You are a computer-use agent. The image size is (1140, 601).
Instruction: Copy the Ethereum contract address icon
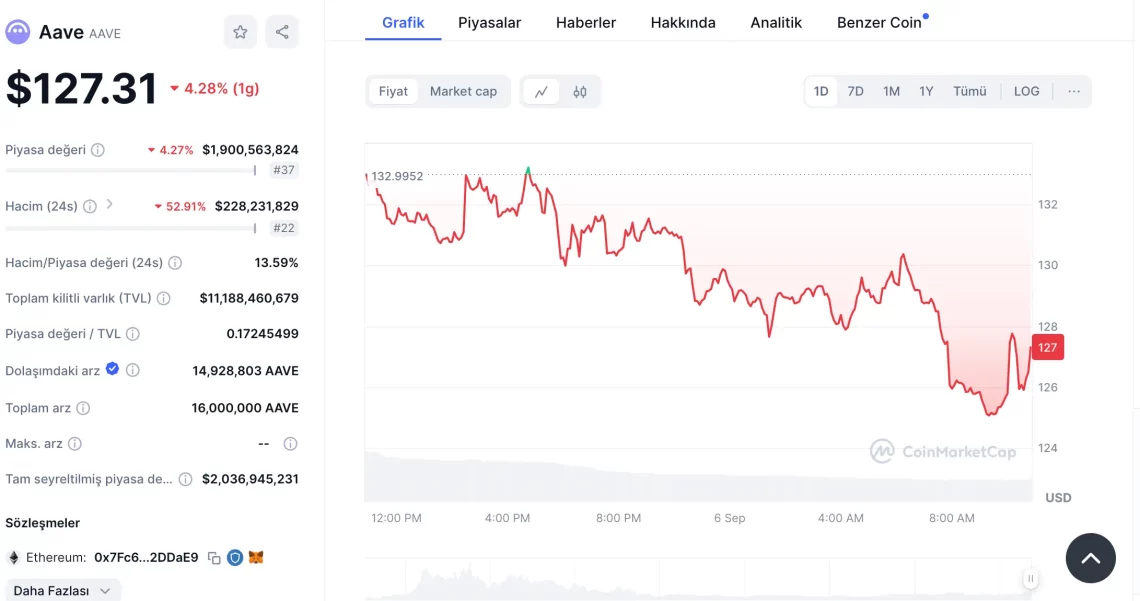coord(214,558)
